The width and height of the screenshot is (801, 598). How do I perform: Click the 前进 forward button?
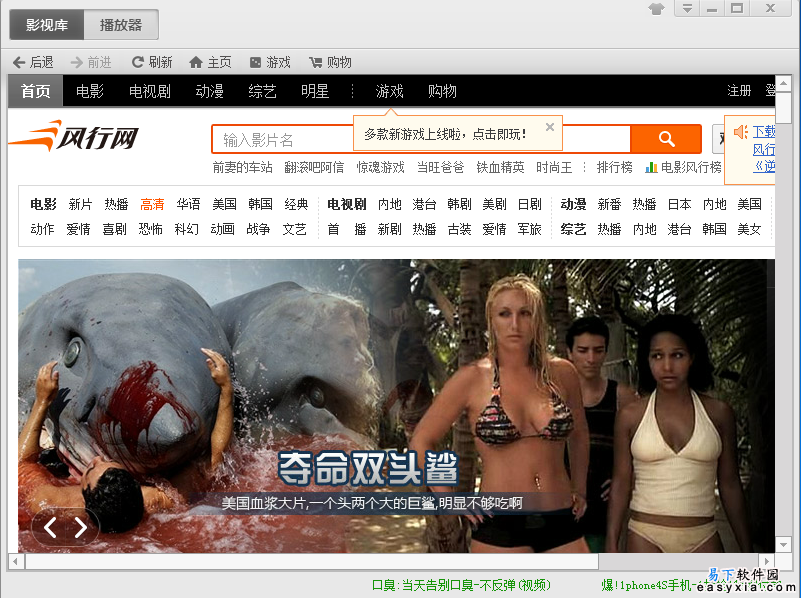(91, 62)
